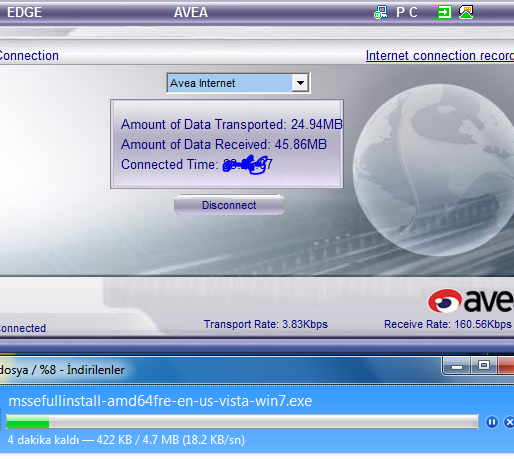Click the Connection heading label
The width and height of the screenshot is (514, 459).
point(29,56)
